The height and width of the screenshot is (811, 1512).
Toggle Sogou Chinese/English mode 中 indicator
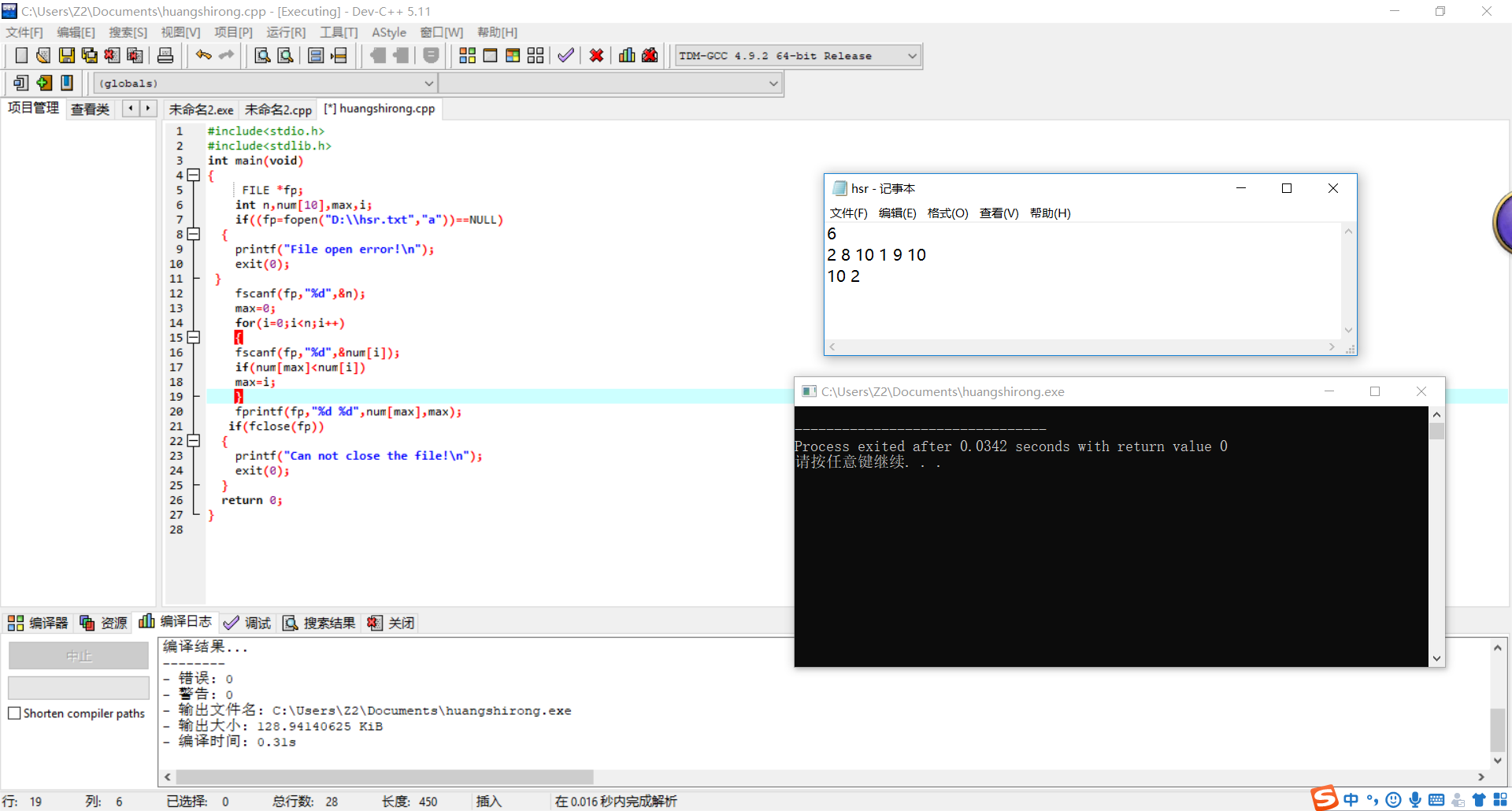point(1351,800)
